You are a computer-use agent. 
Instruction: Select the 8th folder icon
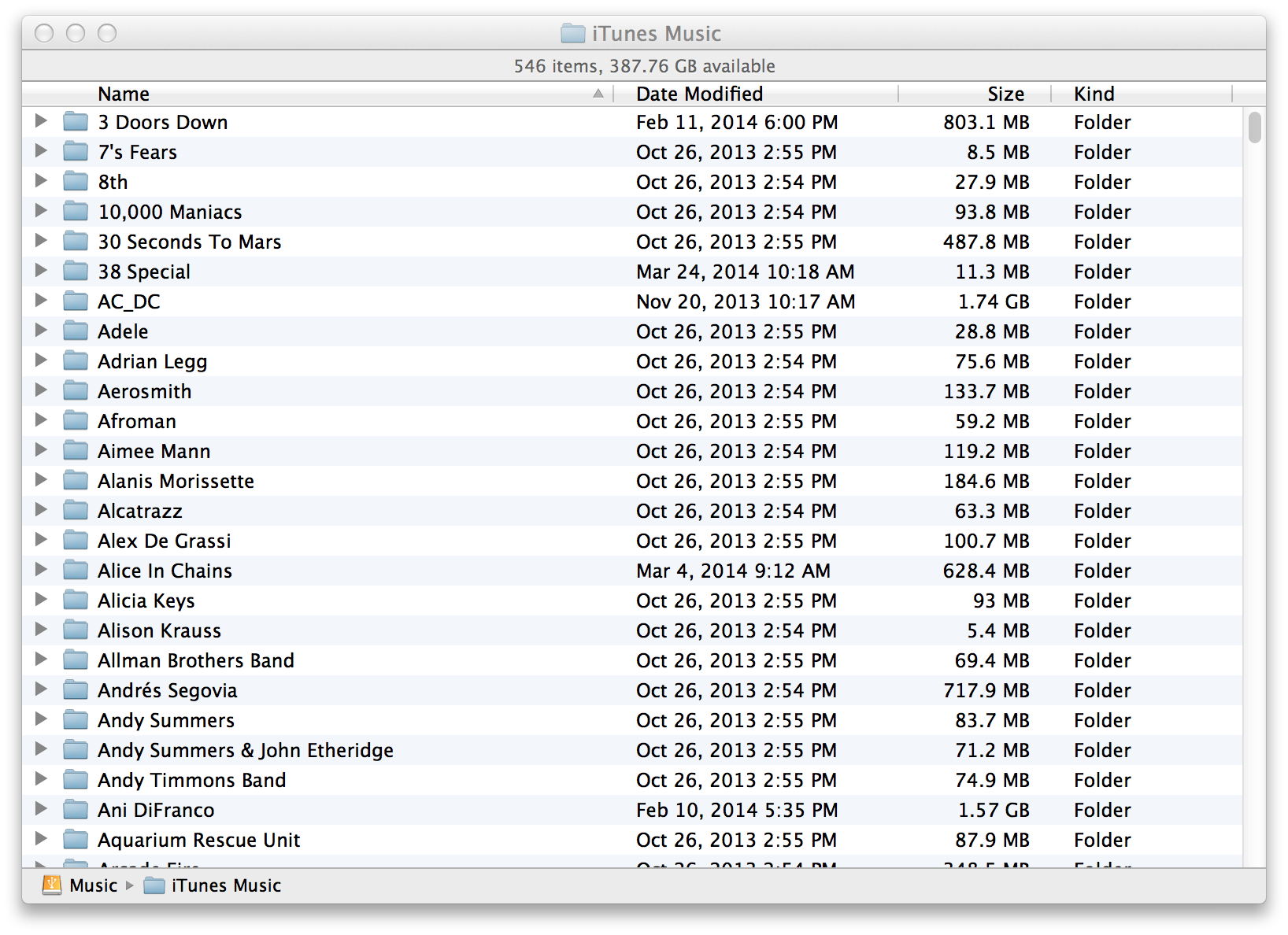coord(76,182)
